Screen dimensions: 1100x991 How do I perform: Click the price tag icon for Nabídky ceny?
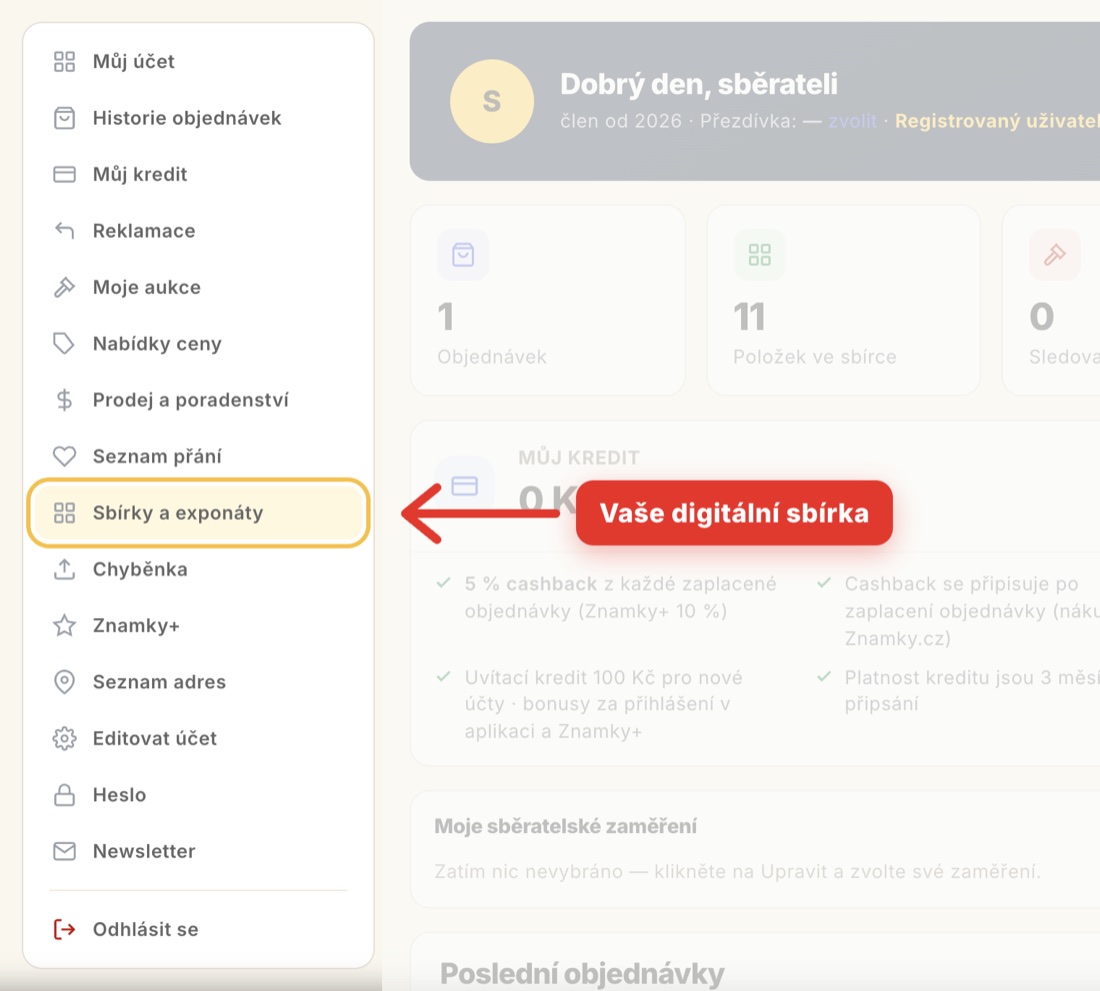pos(64,344)
